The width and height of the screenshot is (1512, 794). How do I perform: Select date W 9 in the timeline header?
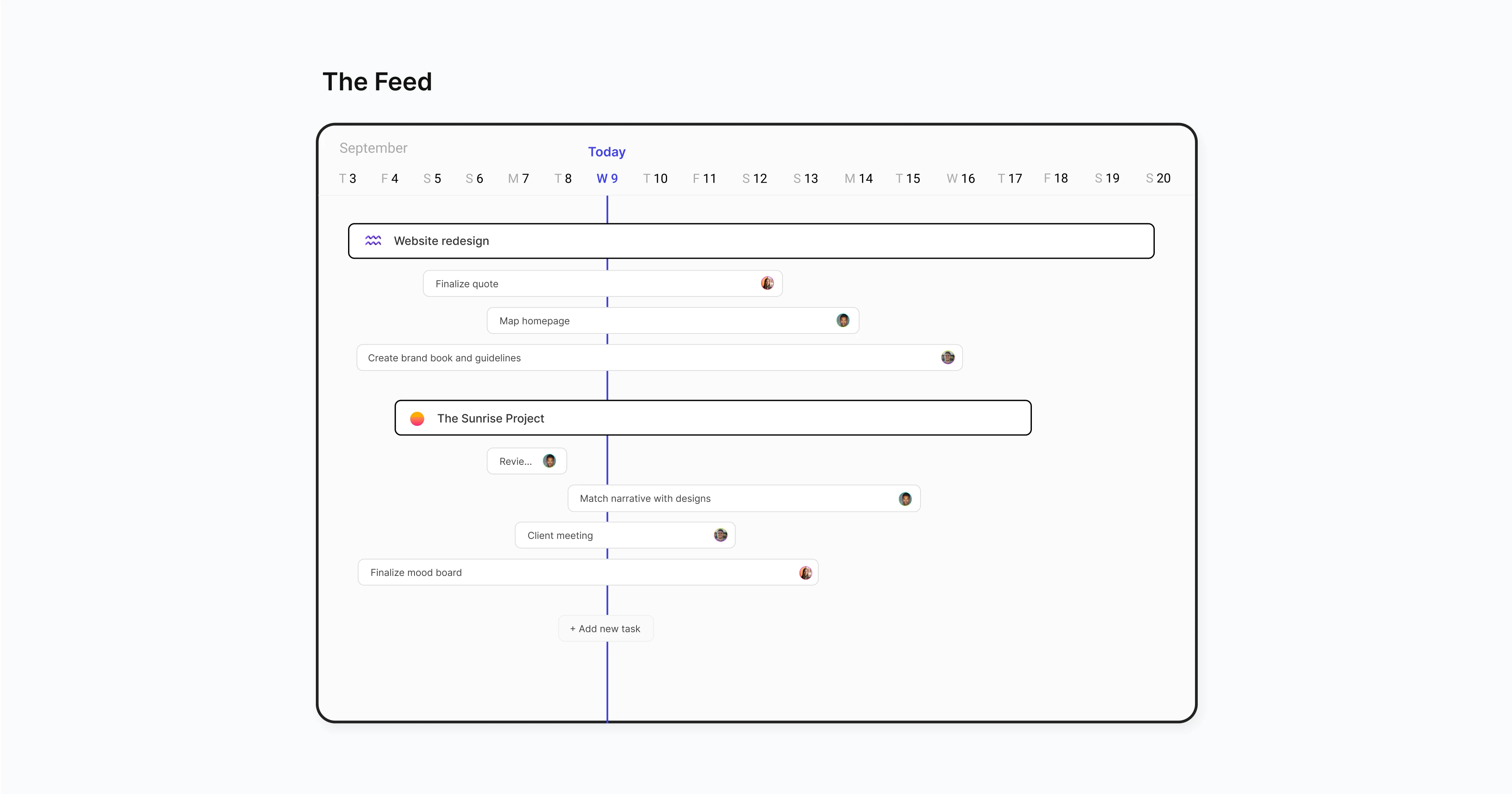pos(607,179)
